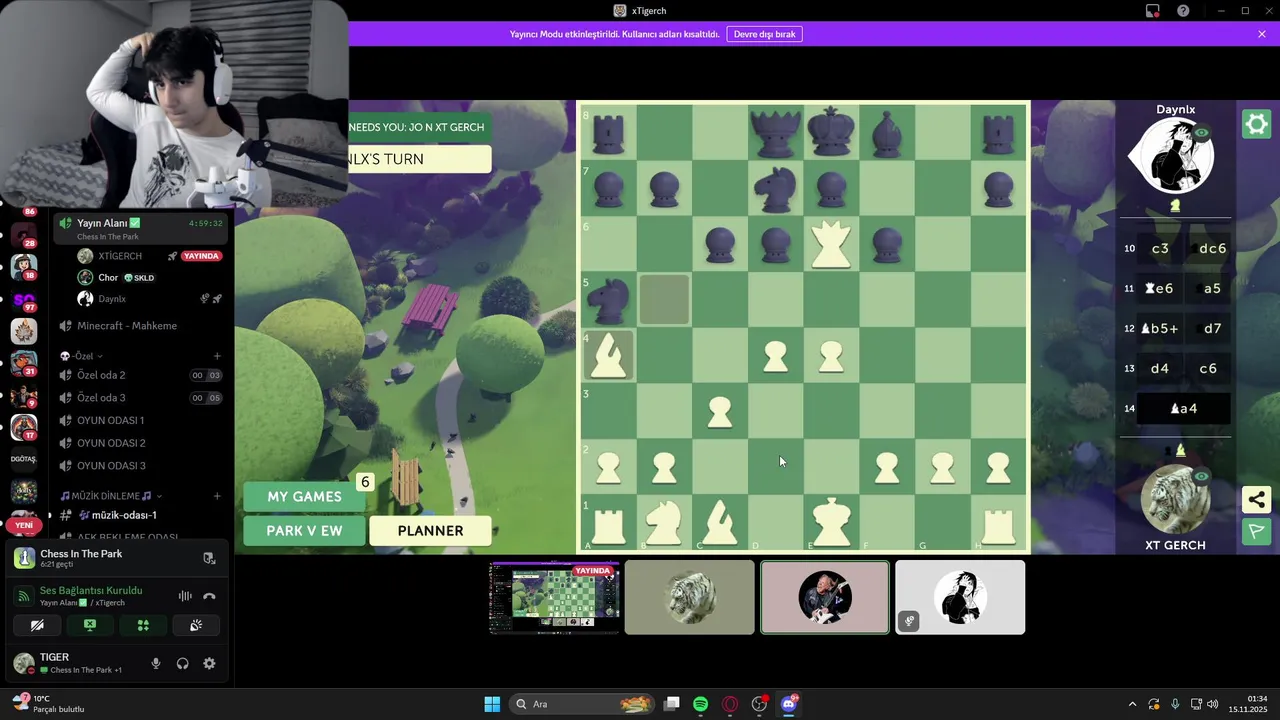Open Task View on taskbar

point(672,704)
